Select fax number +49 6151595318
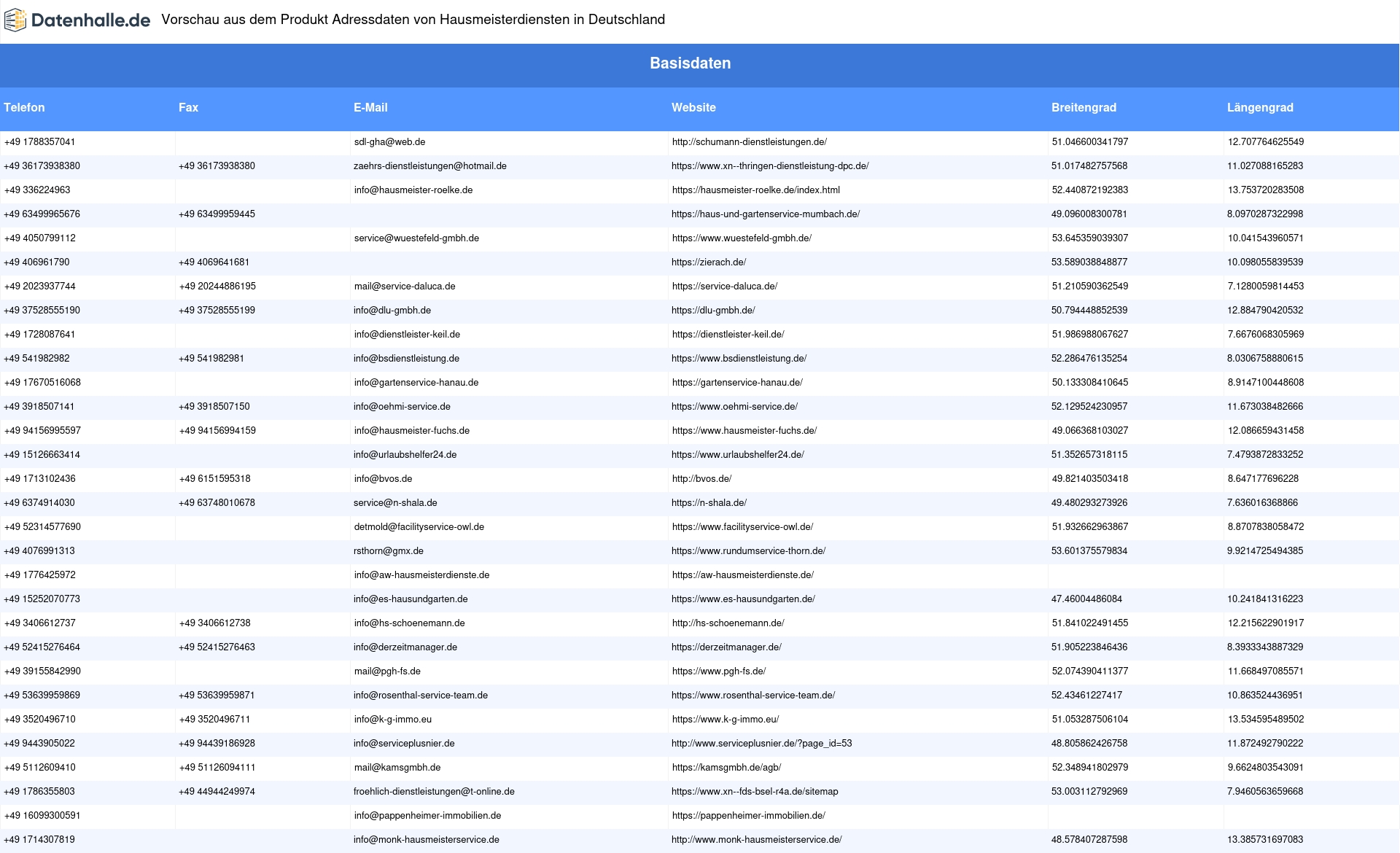 pyautogui.click(x=215, y=479)
